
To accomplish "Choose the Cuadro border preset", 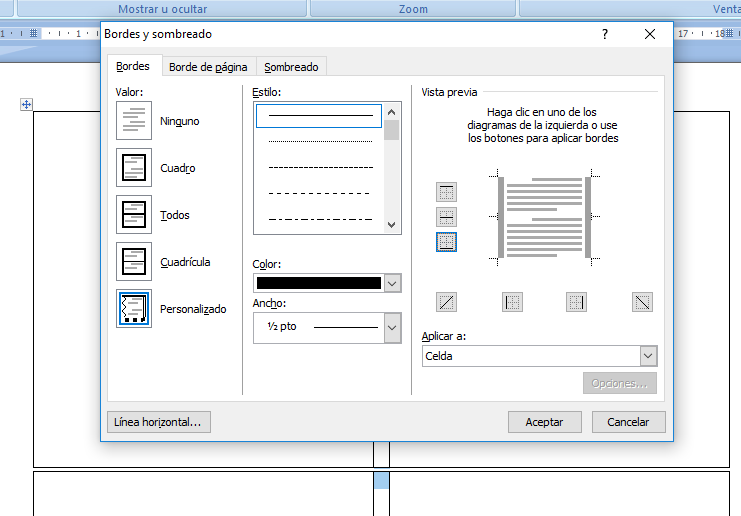I will pos(134,168).
